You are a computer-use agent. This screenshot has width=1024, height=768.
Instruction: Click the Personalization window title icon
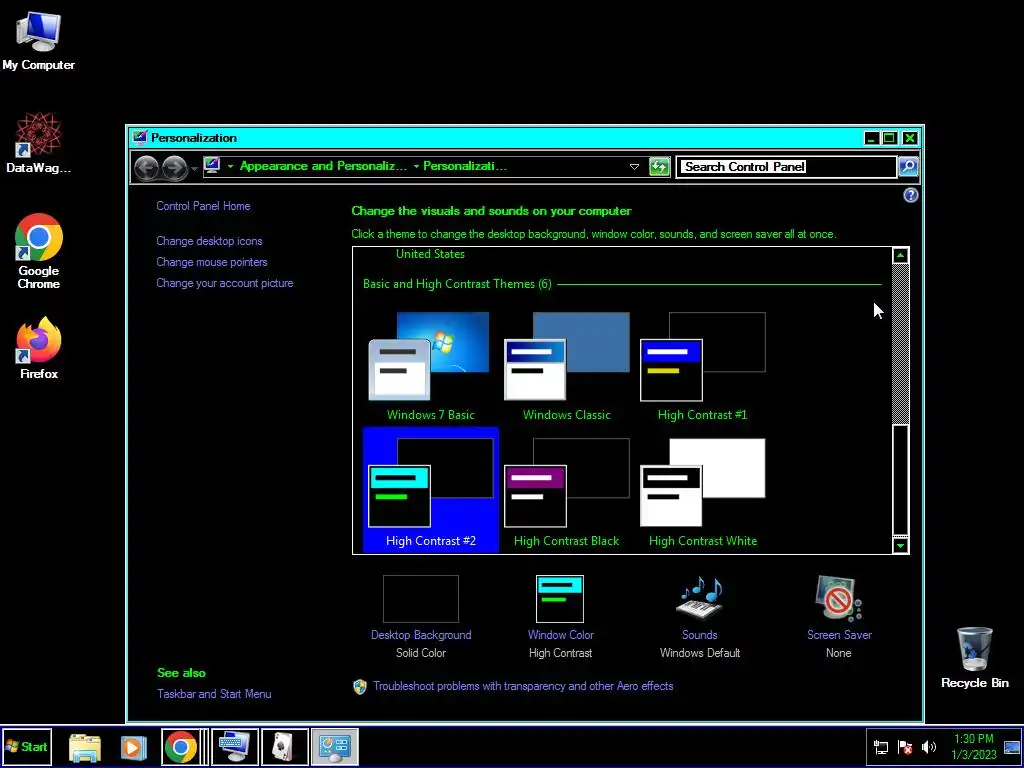[139, 137]
